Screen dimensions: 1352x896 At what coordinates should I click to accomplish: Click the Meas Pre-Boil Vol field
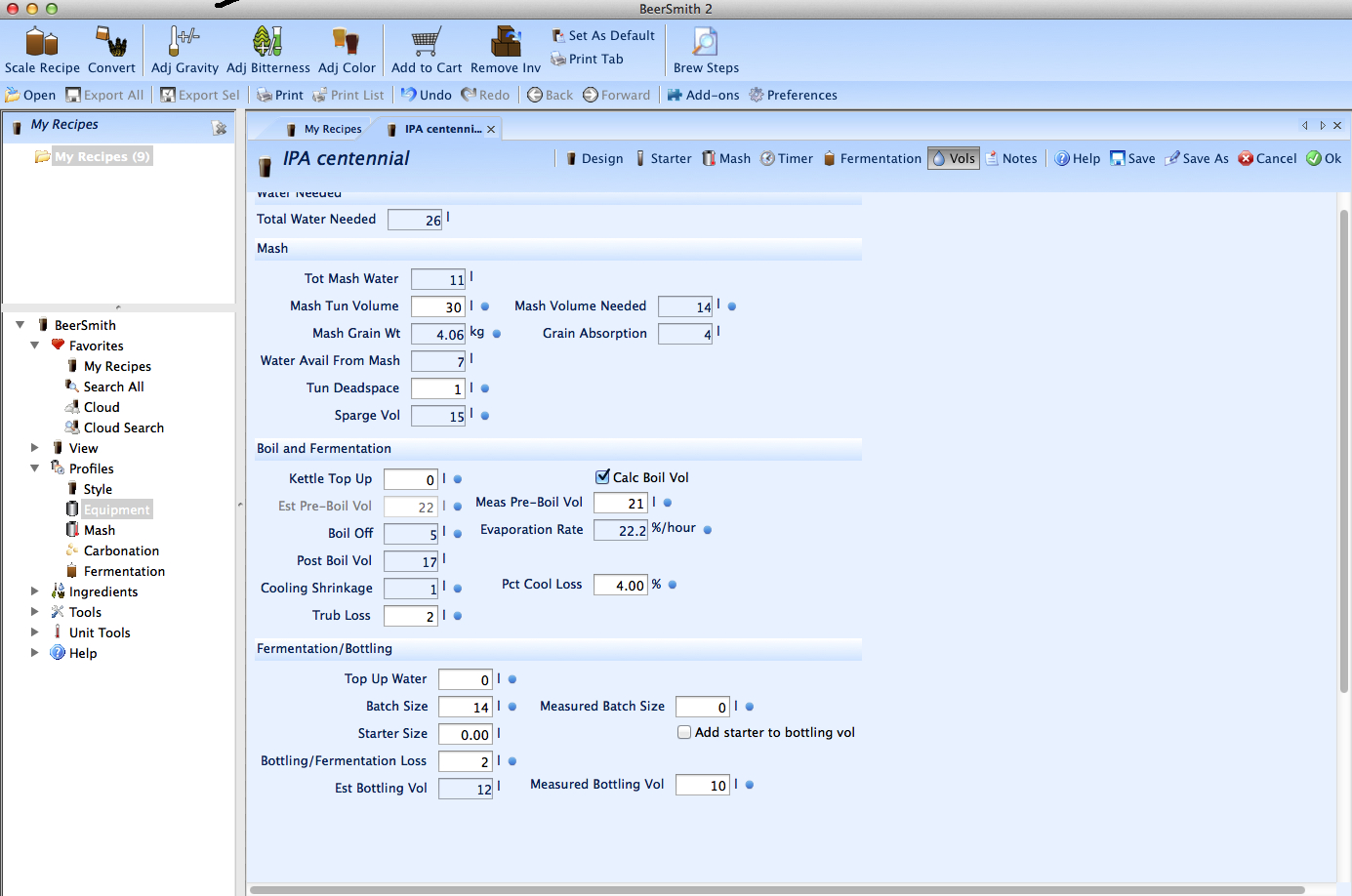point(621,503)
